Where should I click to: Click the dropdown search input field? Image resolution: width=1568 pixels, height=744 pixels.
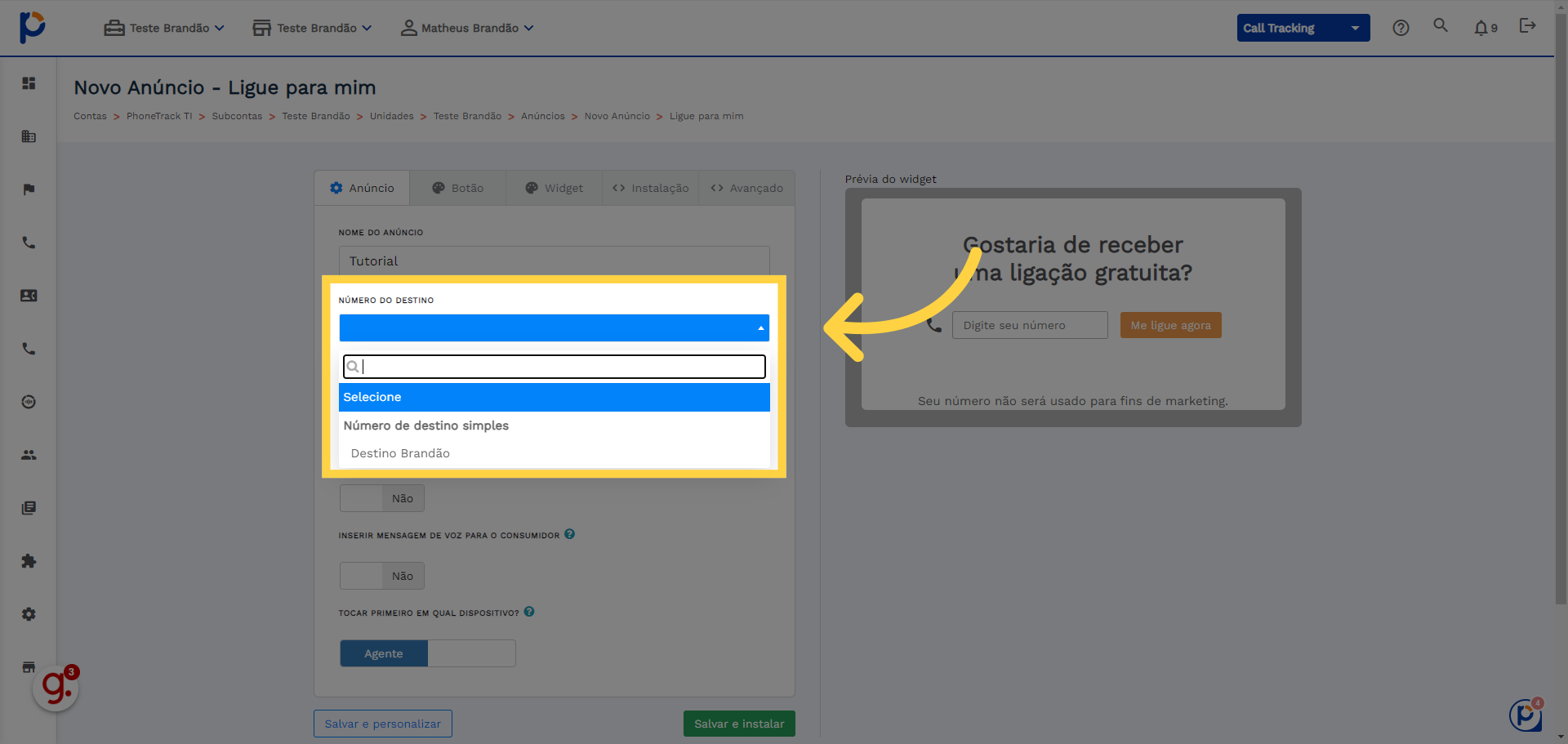point(555,367)
